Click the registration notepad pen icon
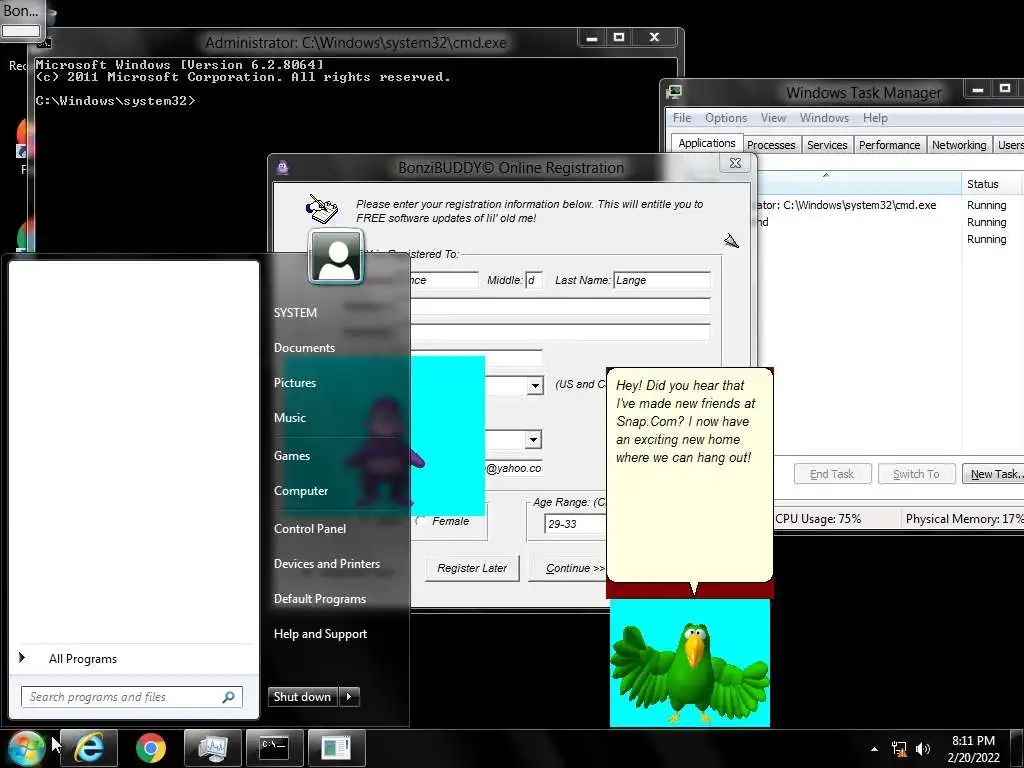The height and width of the screenshot is (768, 1024). click(321, 208)
